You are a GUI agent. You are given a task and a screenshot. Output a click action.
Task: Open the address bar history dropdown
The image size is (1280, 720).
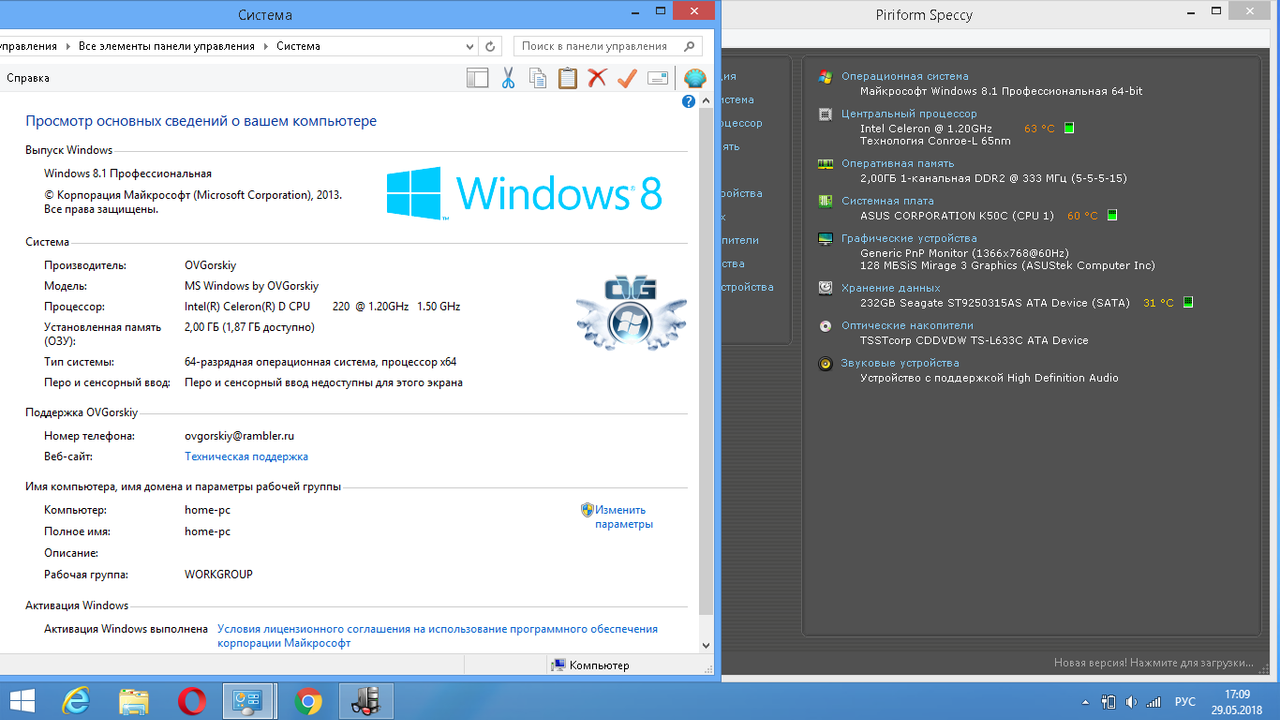[470, 46]
